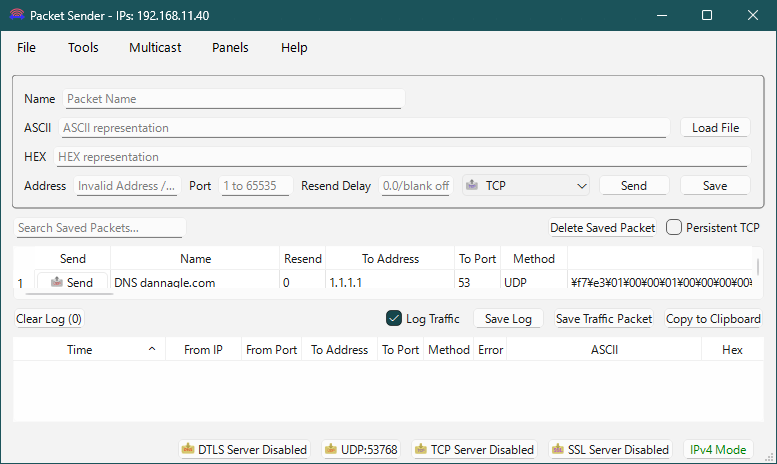Open the Tools menu
The width and height of the screenshot is (777, 464).
coord(83,47)
